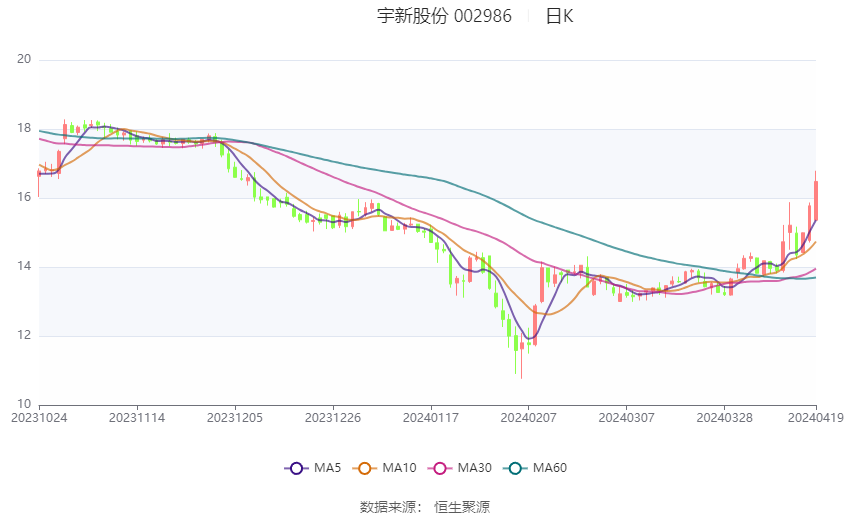Click the 20 price axis label
Image resolution: width=850 pixels, height=517 pixels.
[24, 59]
